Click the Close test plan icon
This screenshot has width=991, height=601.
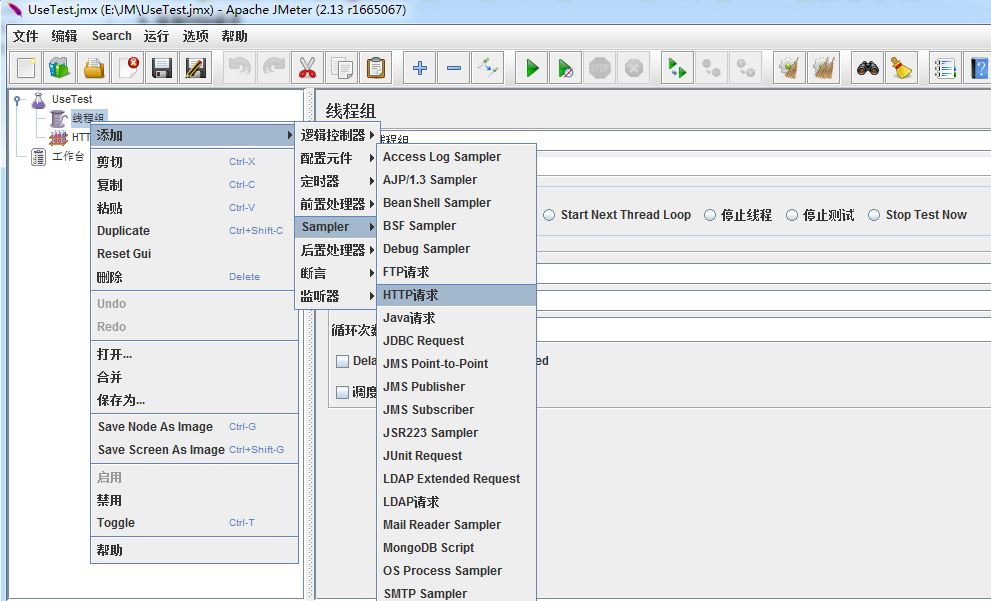pos(128,68)
